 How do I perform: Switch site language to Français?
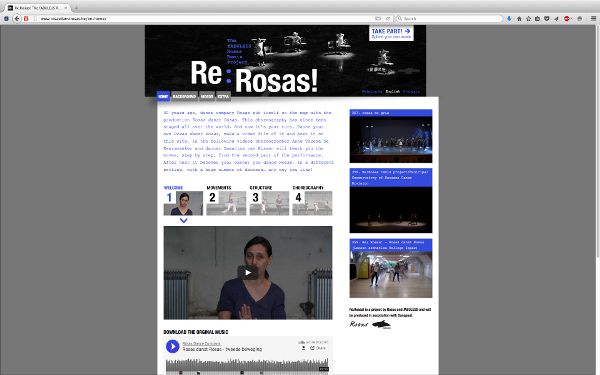click(411, 92)
